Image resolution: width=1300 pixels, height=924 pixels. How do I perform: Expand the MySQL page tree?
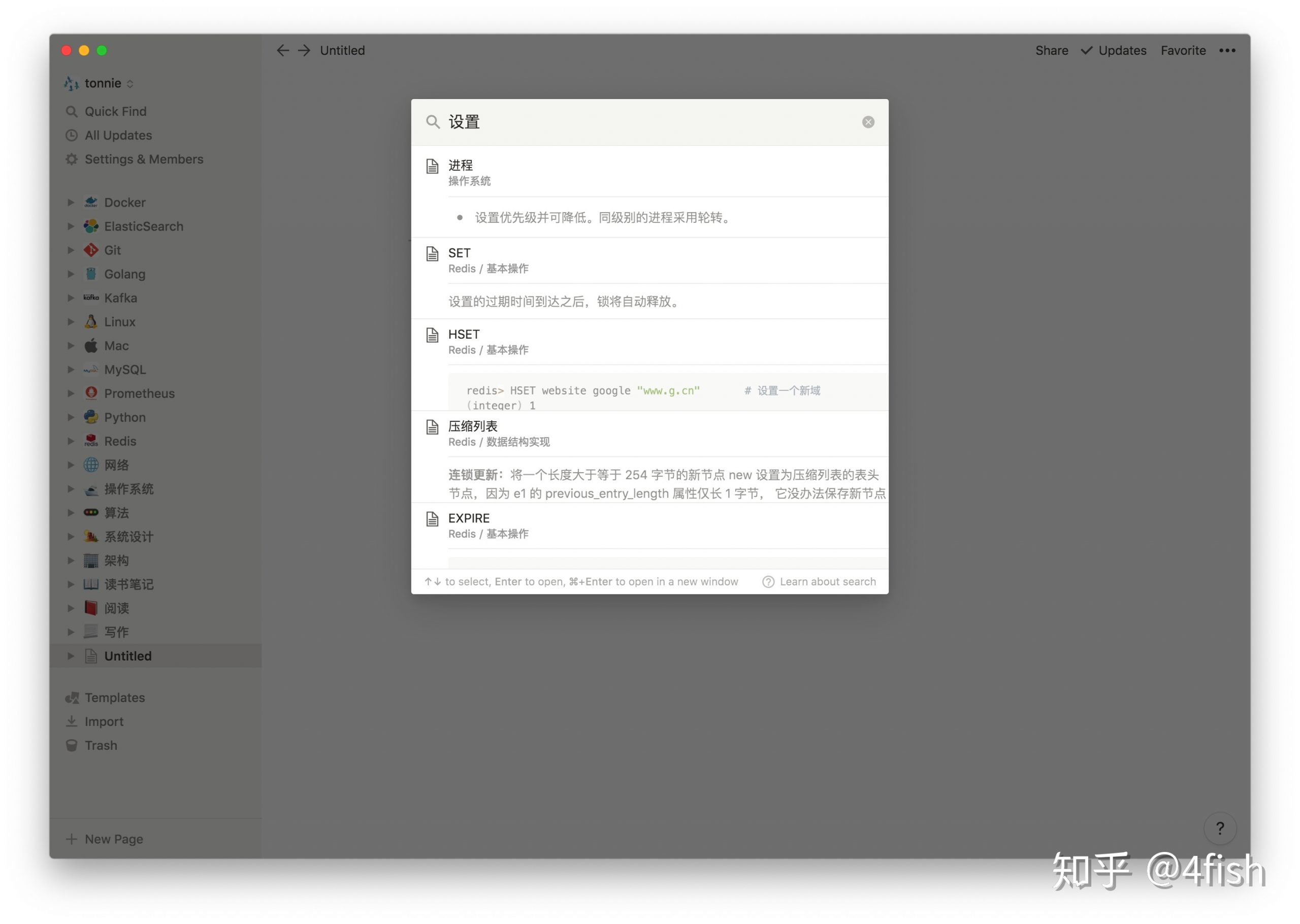(x=71, y=370)
